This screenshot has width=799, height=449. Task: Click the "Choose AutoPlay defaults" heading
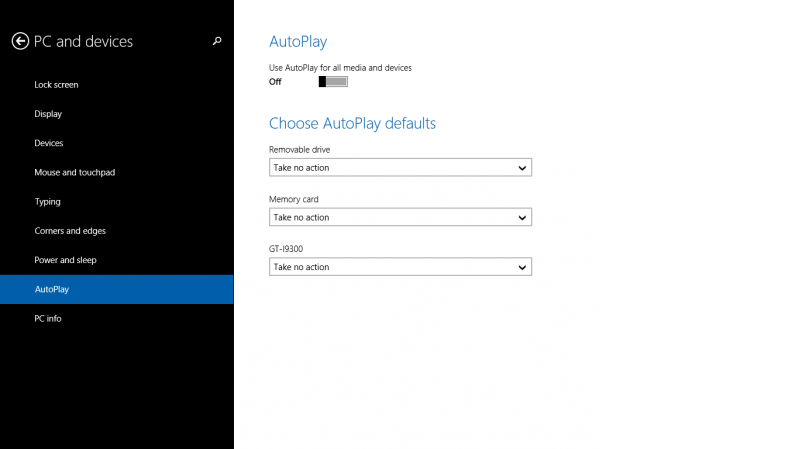(x=352, y=124)
